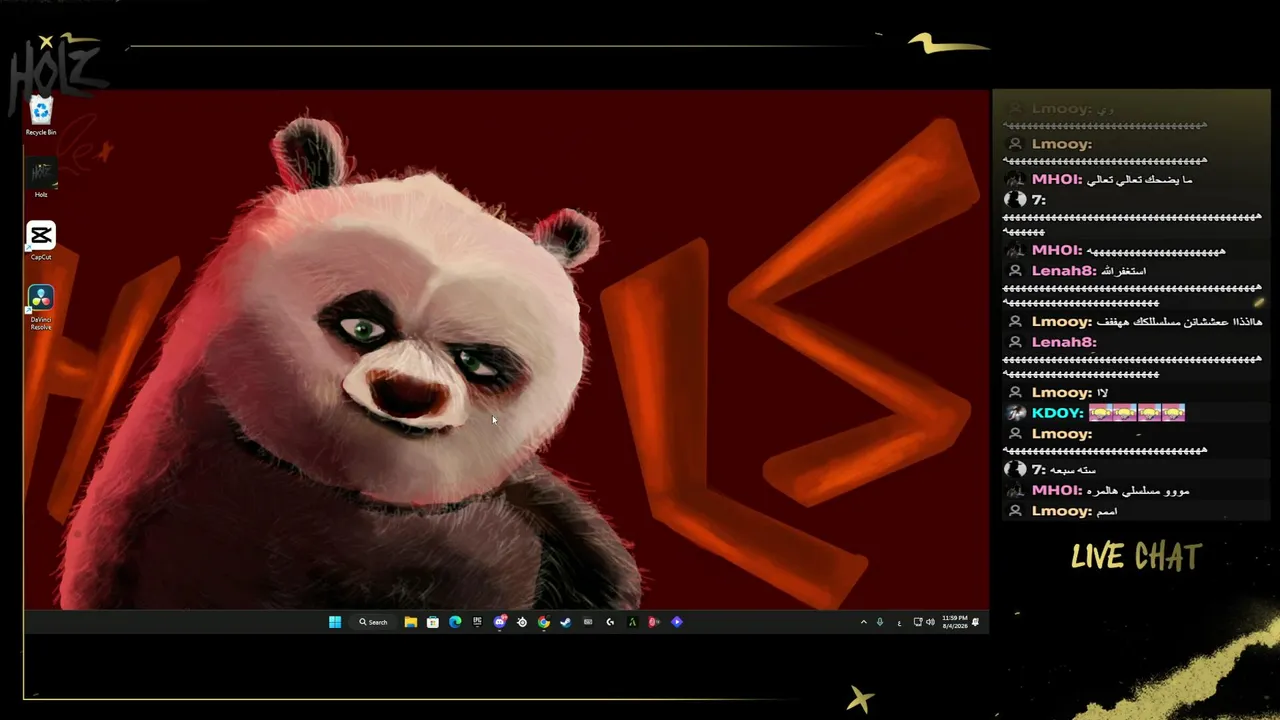
Task: Open Steam from the taskbar
Action: click(565, 622)
